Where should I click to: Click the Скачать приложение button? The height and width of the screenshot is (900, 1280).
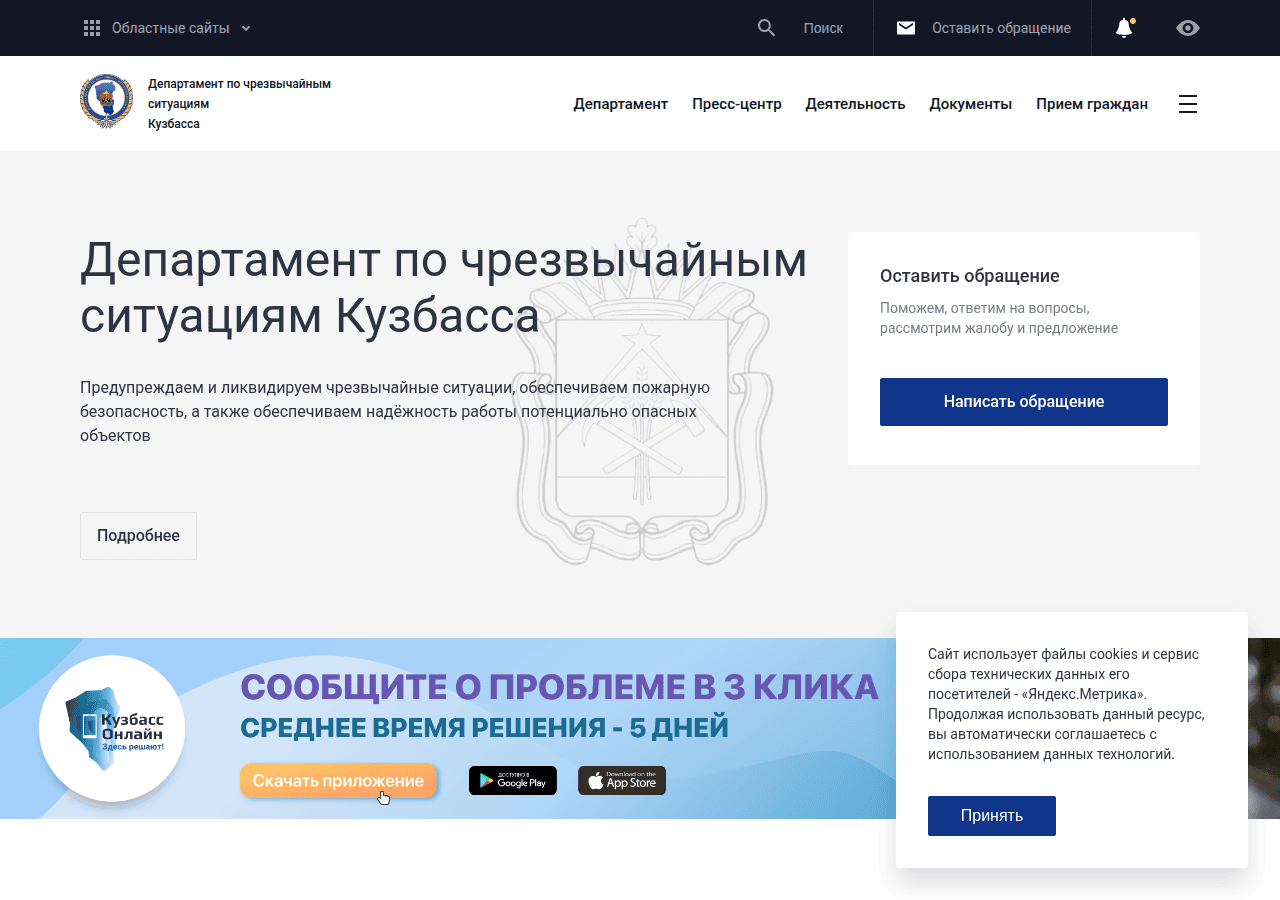[x=338, y=781]
